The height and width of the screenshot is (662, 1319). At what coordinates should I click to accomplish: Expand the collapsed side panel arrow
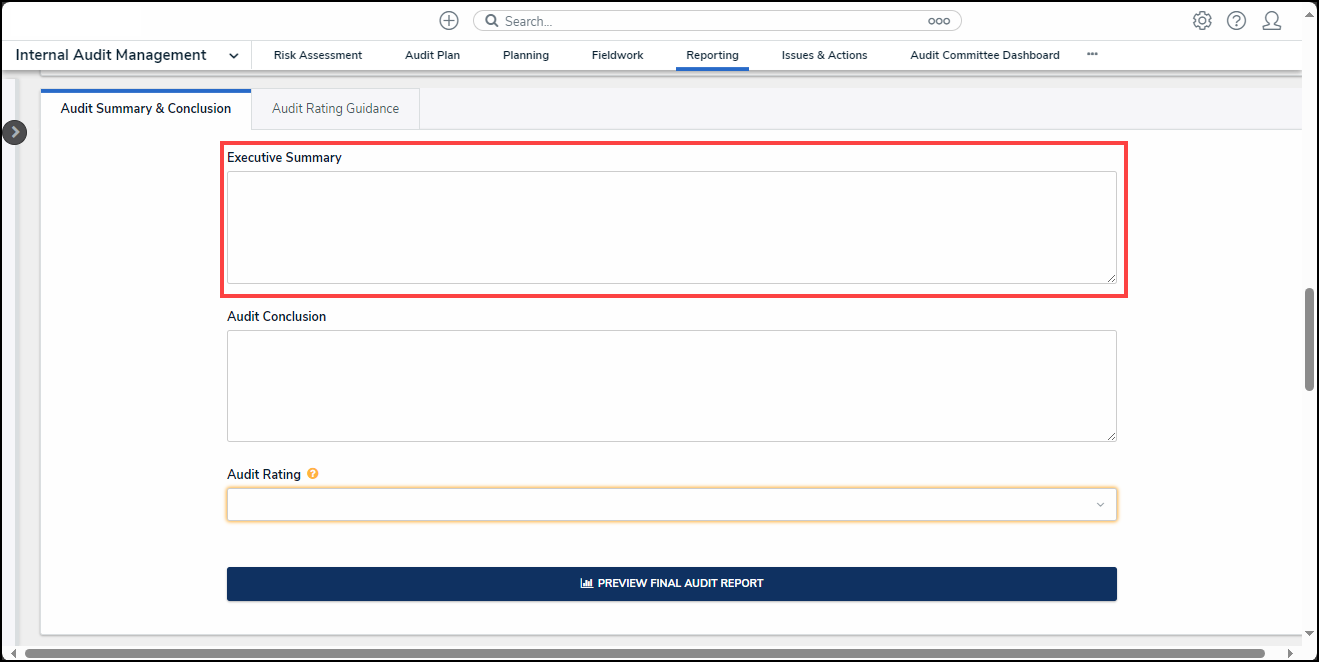click(x=14, y=132)
